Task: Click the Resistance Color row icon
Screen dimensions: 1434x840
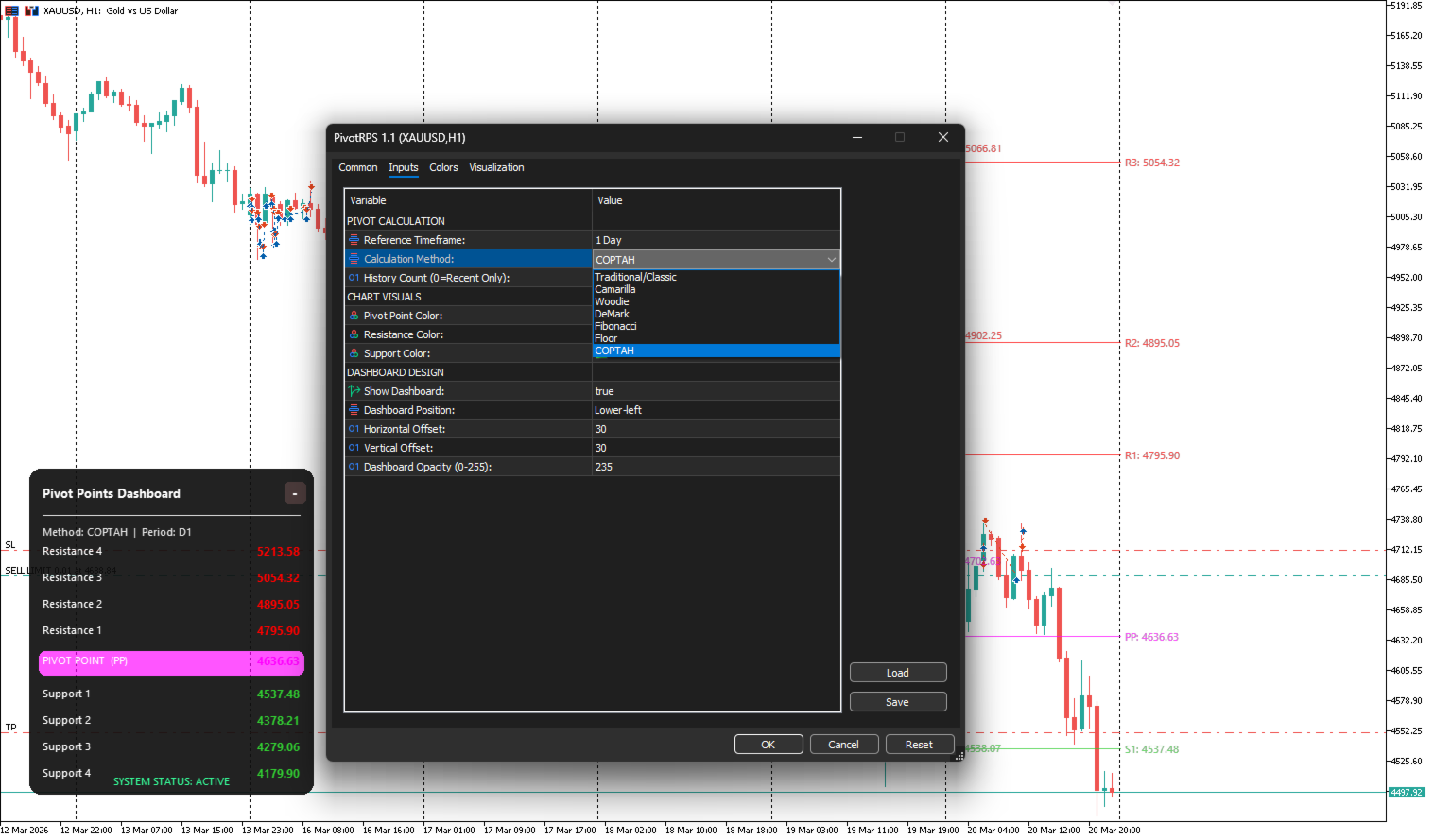Action: [x=354, y=334]
